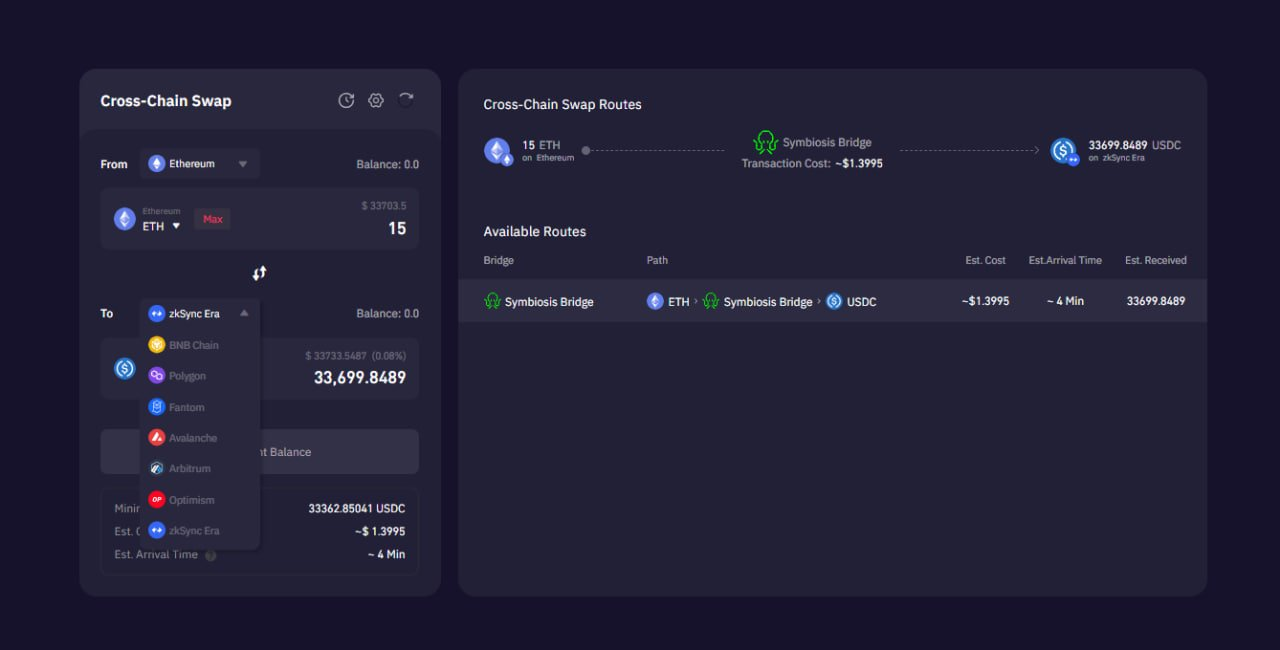Image resolution: width=1280 pixels, height=650 pixels.
Task: Click the Est. Cost column header
Action: [986, 260]
